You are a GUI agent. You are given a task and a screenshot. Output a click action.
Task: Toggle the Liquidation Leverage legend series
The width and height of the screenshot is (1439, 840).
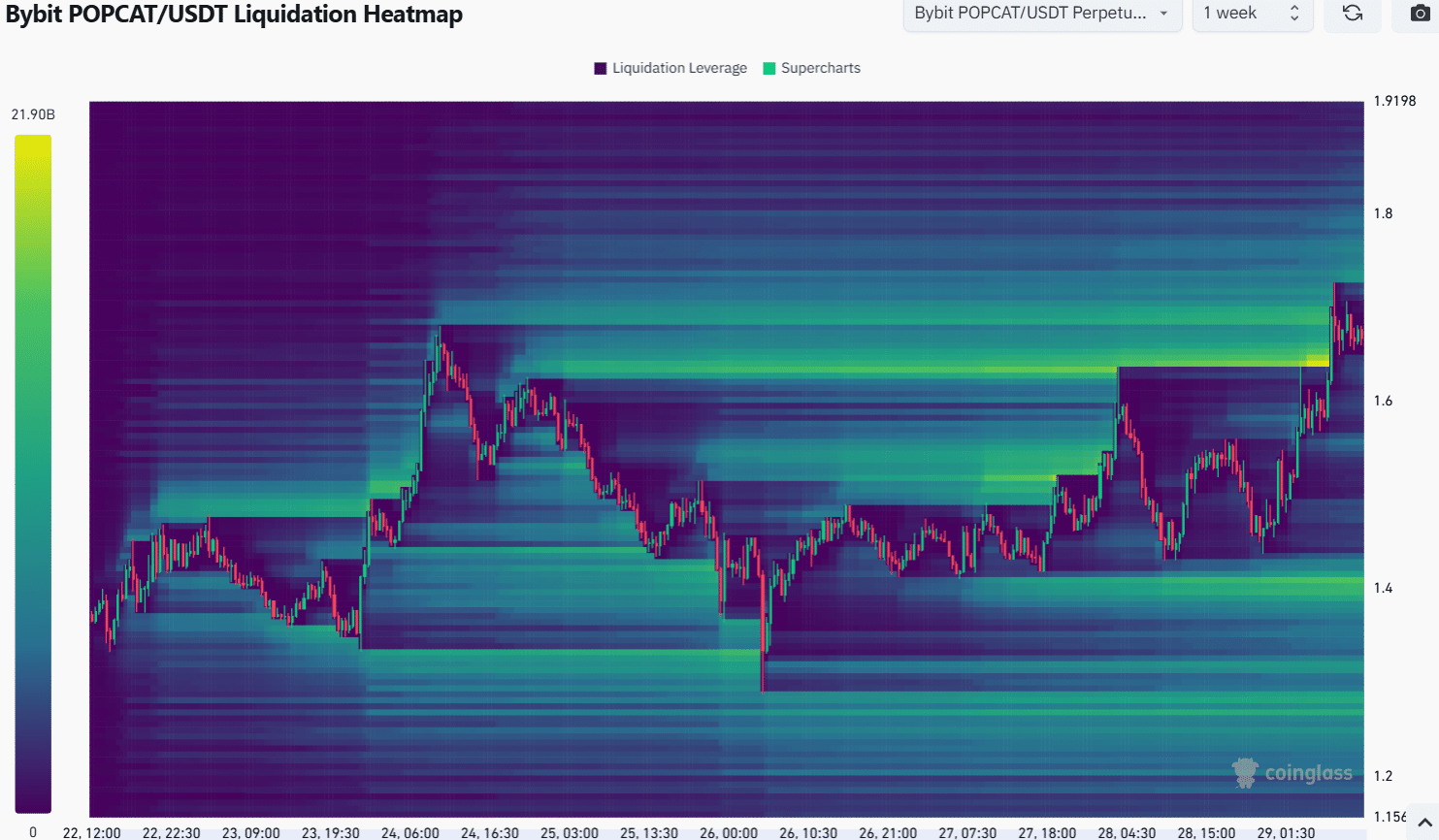pyautogui.click(x=670, y=68)
